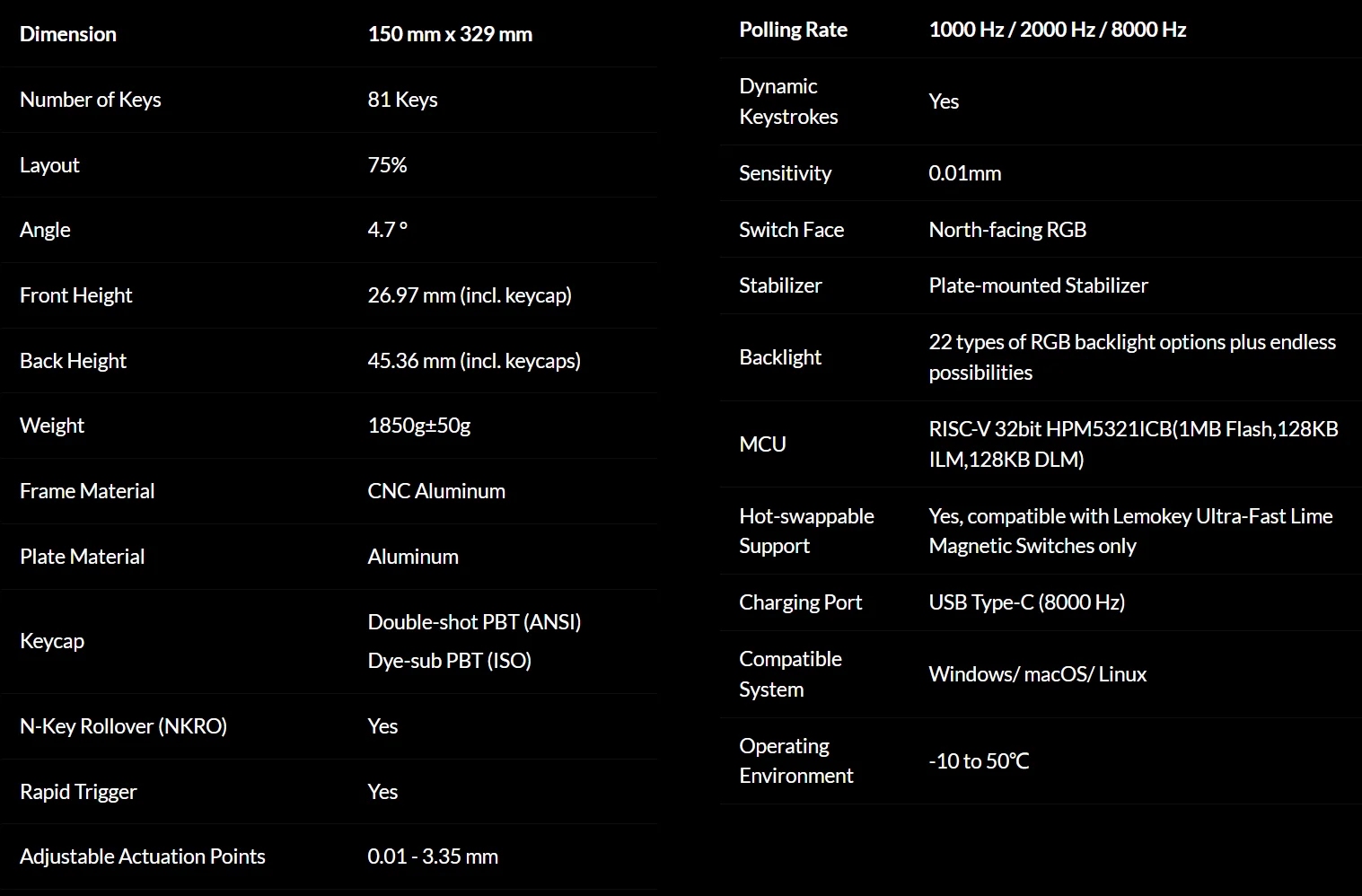Select the CNC Aluminum frame material text
The height and width of the screenshot is (896, 1362).
(436, 491)
